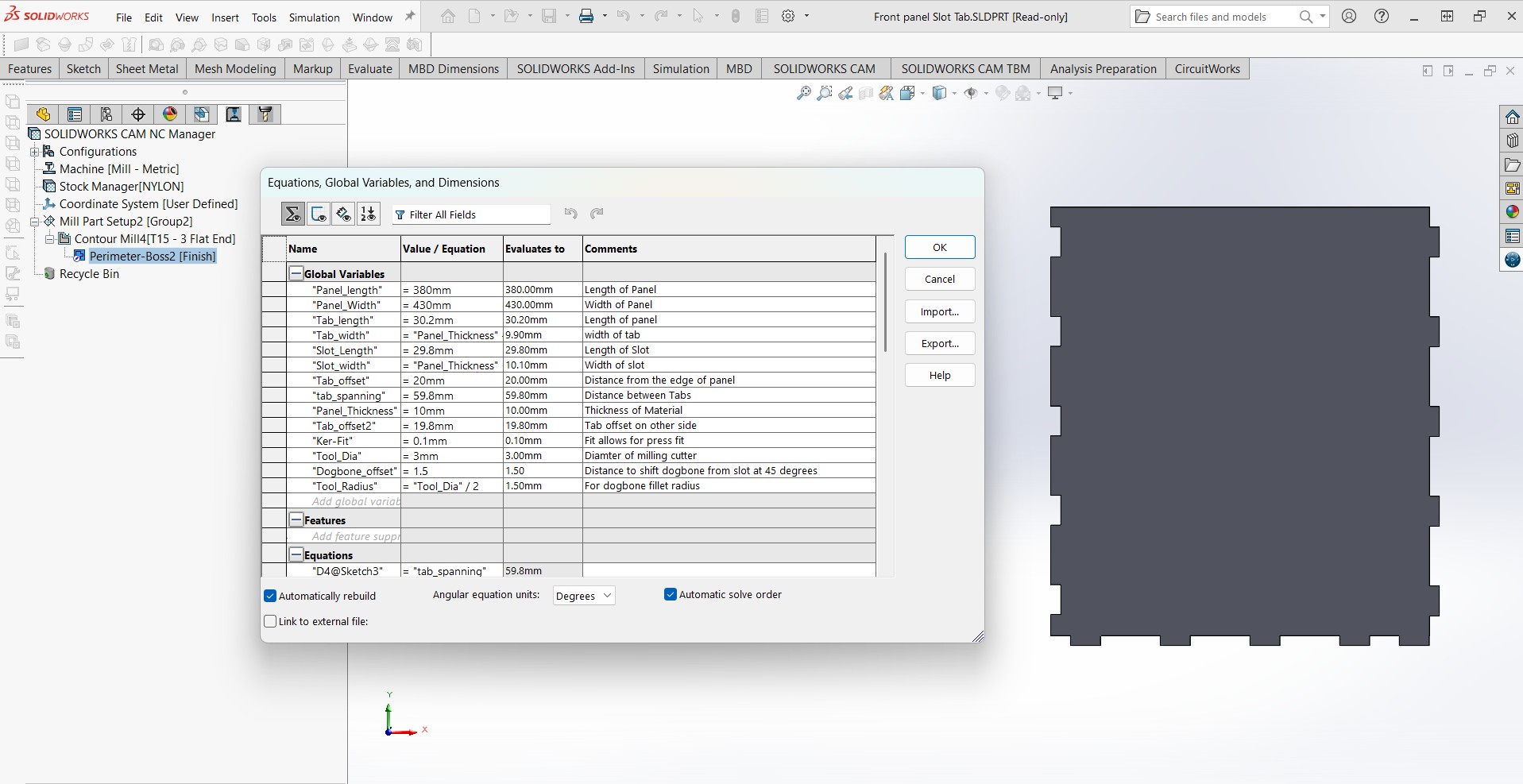Viewport: 1523px width, 784px height.
Task: Click the Undo arrow in equations dialog
Action: pyautogui.click(x=570, y=213)
